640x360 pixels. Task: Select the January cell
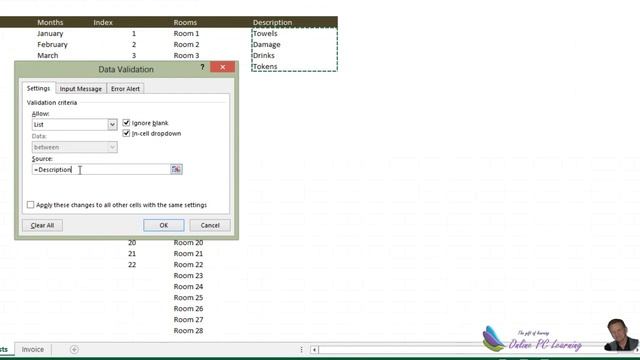tap(50, 33)
